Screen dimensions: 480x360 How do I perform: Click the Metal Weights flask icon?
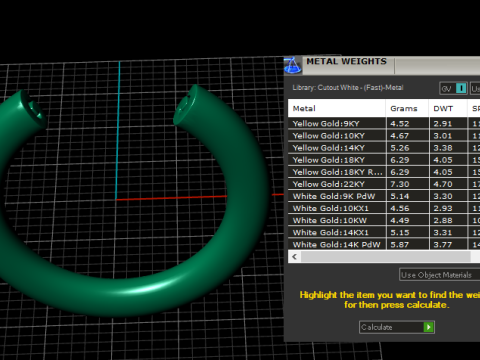[x=292, y=65]
